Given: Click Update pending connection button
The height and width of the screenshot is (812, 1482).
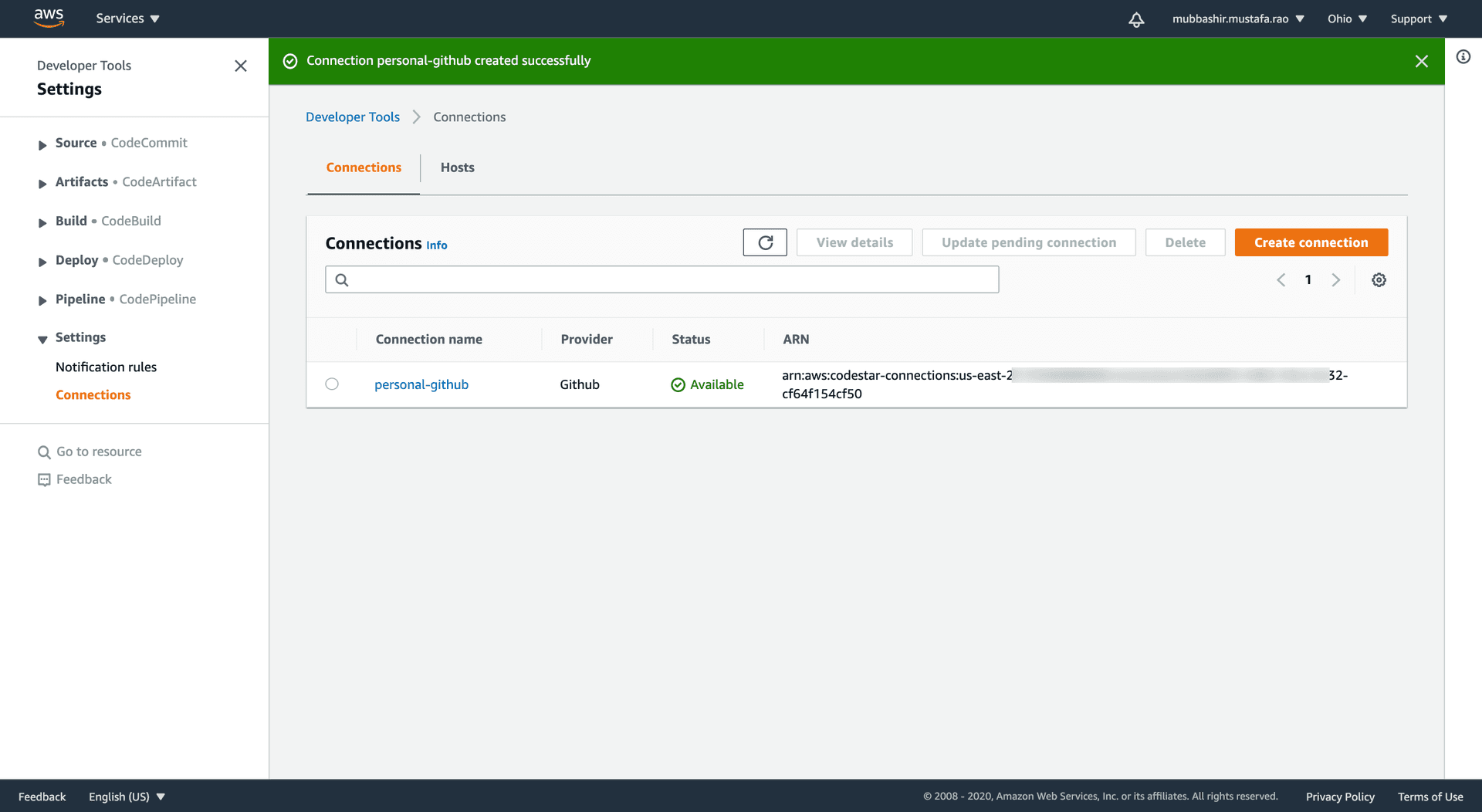Looking at the screenshot, I should [1029, 242].
